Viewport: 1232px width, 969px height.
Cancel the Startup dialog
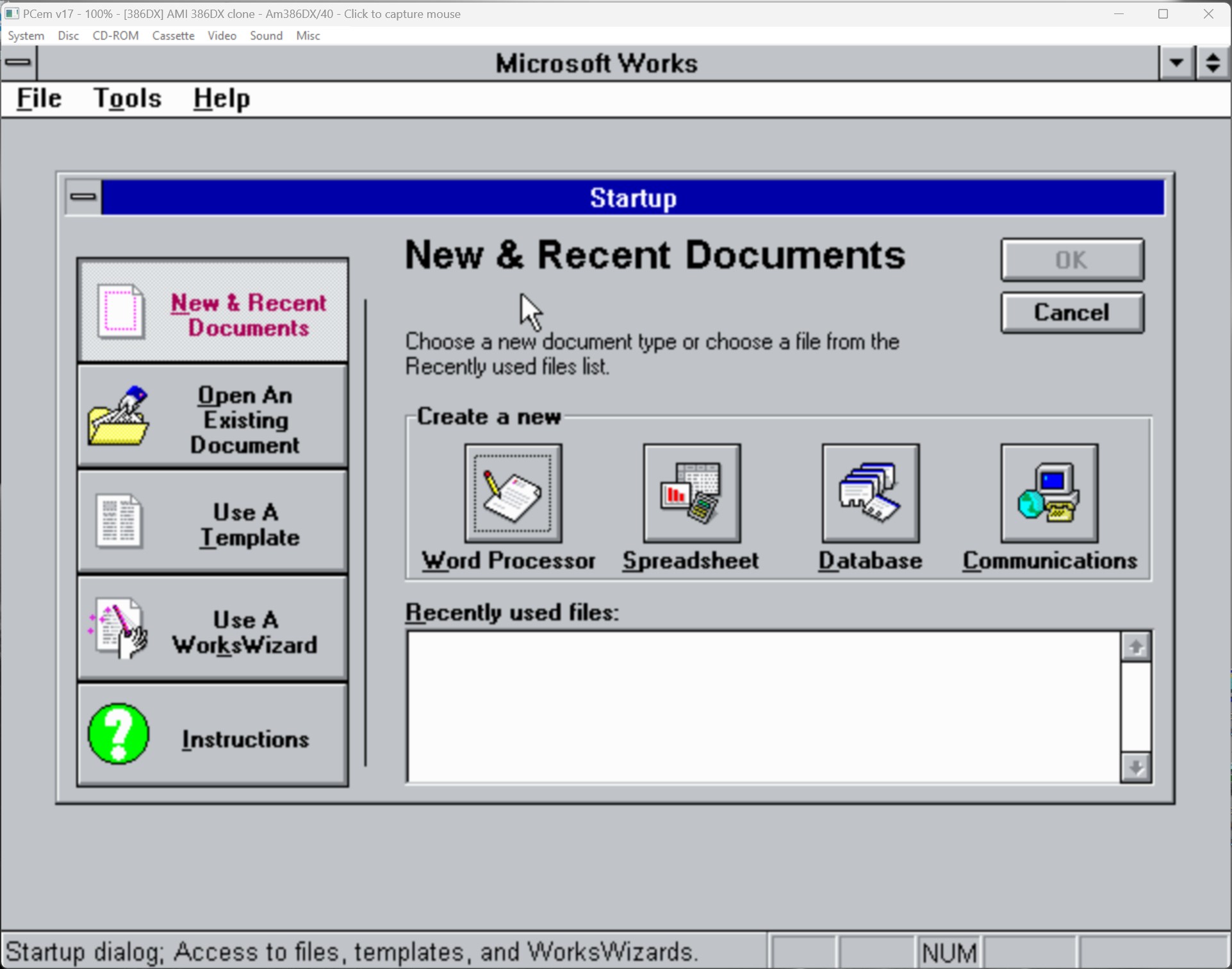[1072, 313]
